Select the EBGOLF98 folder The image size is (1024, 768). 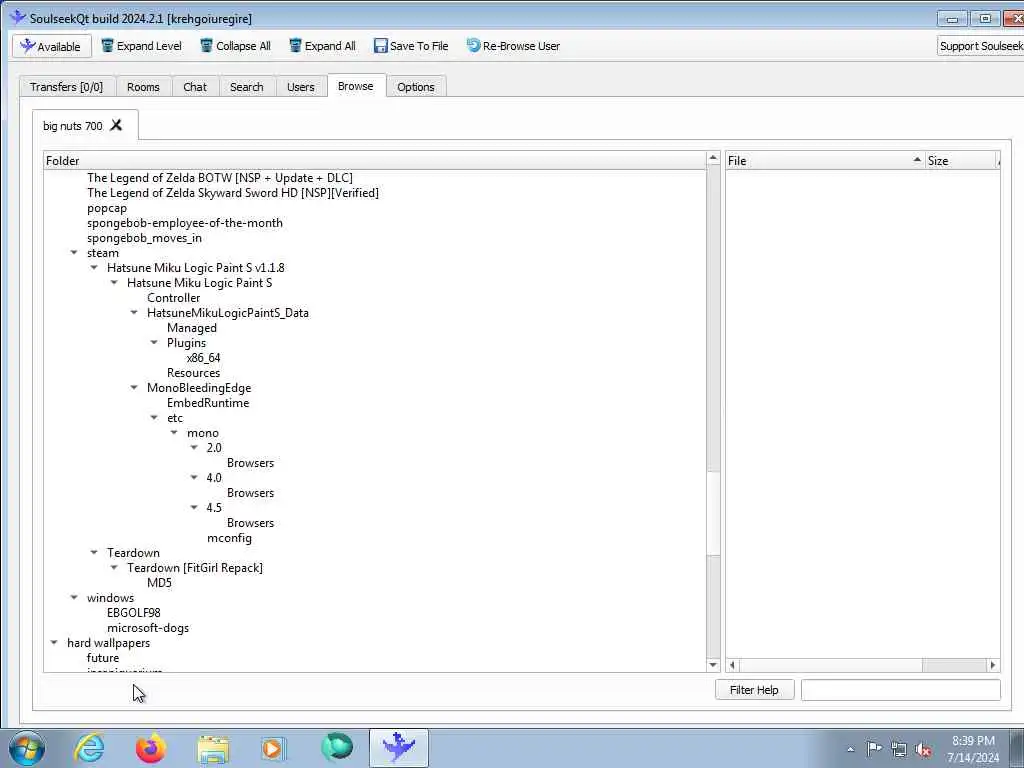pyautogui.click(x=134, y=613)
